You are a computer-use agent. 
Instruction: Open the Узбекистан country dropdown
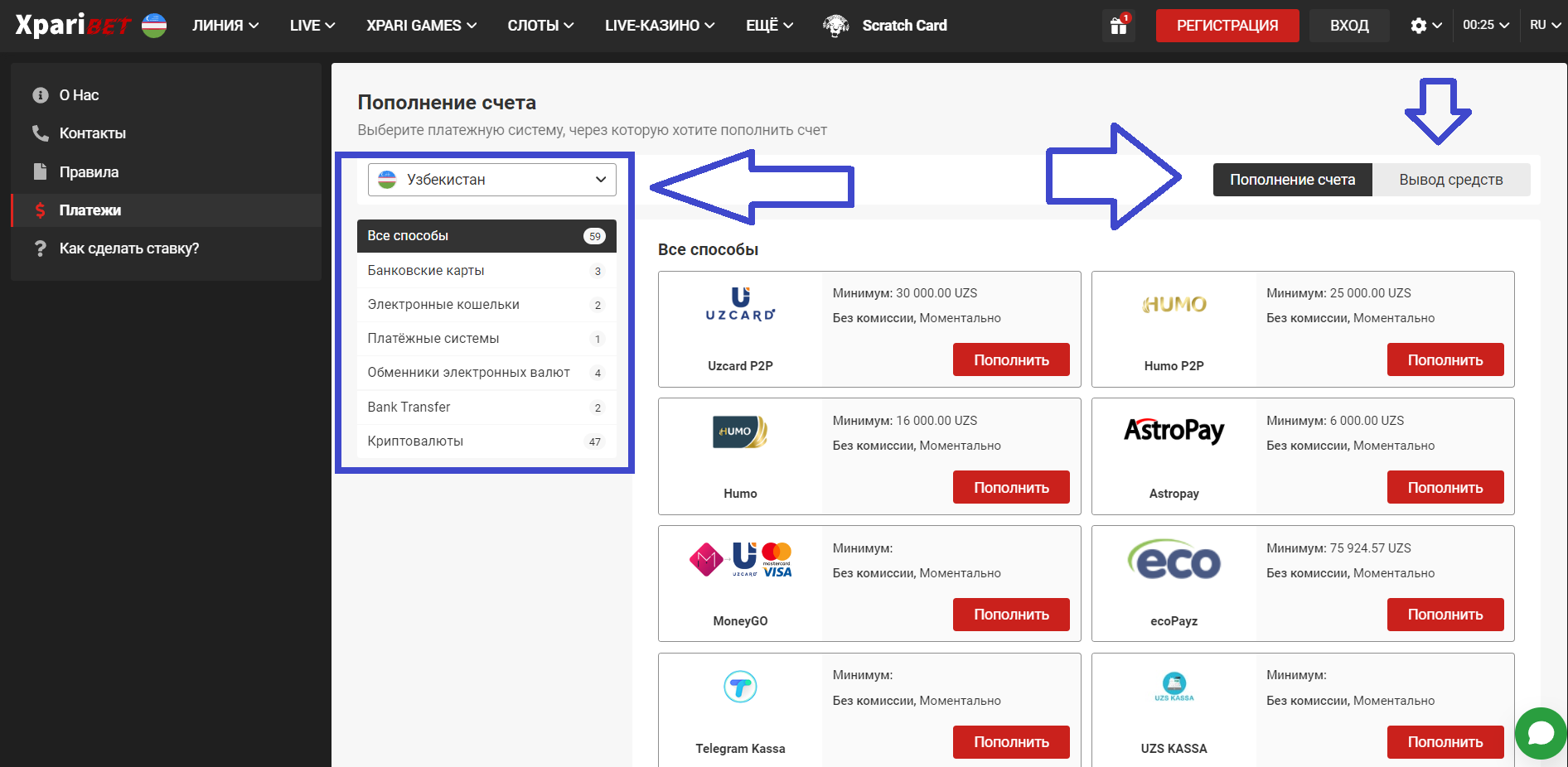[492, 180]
